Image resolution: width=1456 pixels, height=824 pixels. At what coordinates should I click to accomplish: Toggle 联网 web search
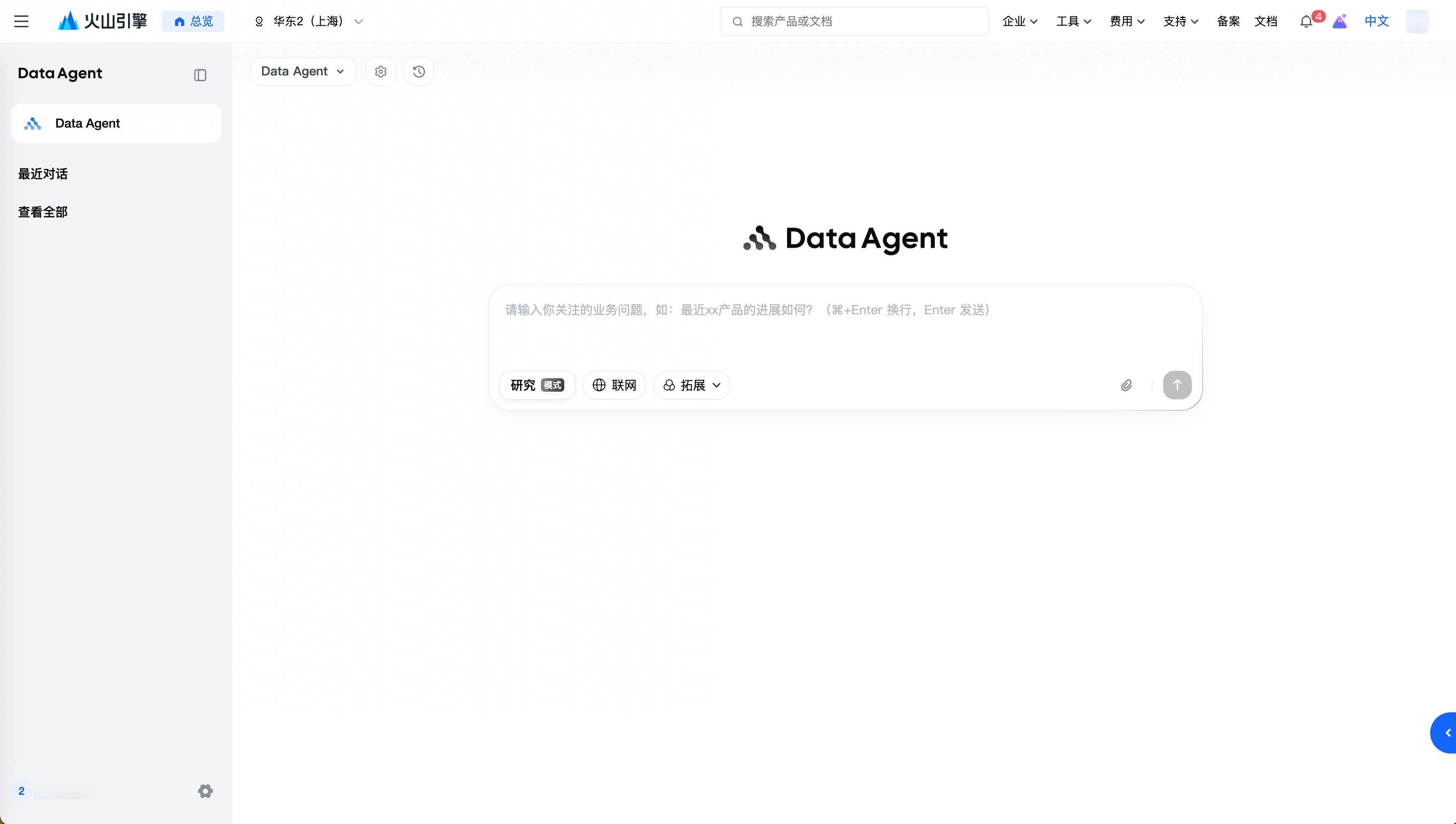[x=614, y=385]
